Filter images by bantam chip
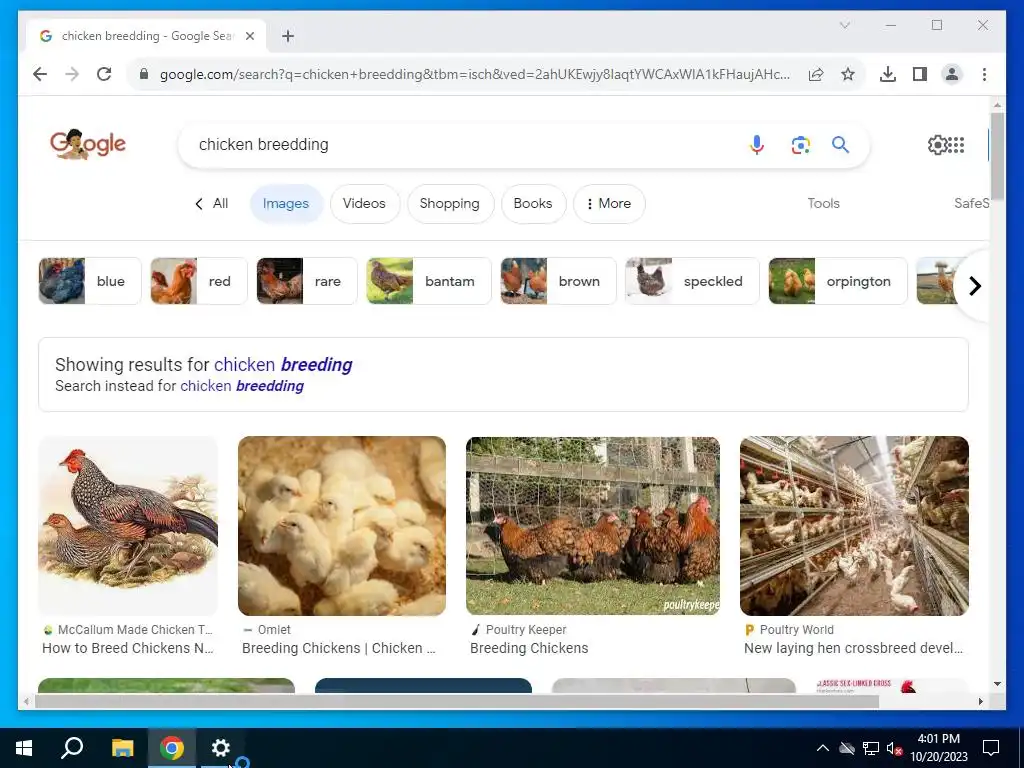Screen dimensions: 1024x768 [x=428, y=281]
